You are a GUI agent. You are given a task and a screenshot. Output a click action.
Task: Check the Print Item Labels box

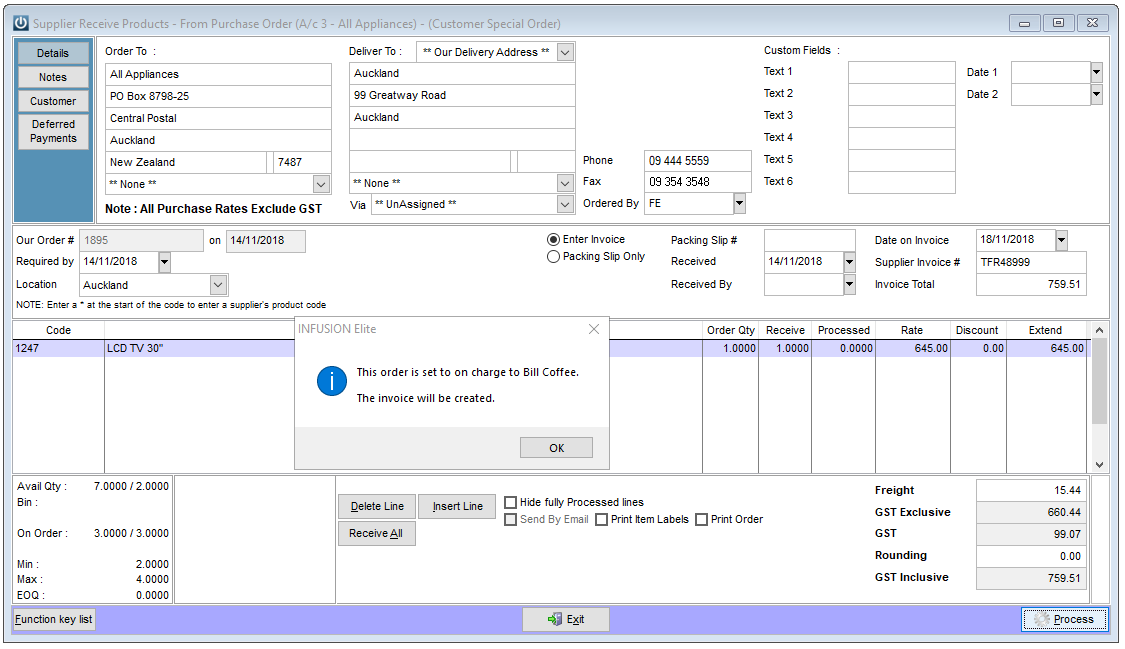point(602,520)
